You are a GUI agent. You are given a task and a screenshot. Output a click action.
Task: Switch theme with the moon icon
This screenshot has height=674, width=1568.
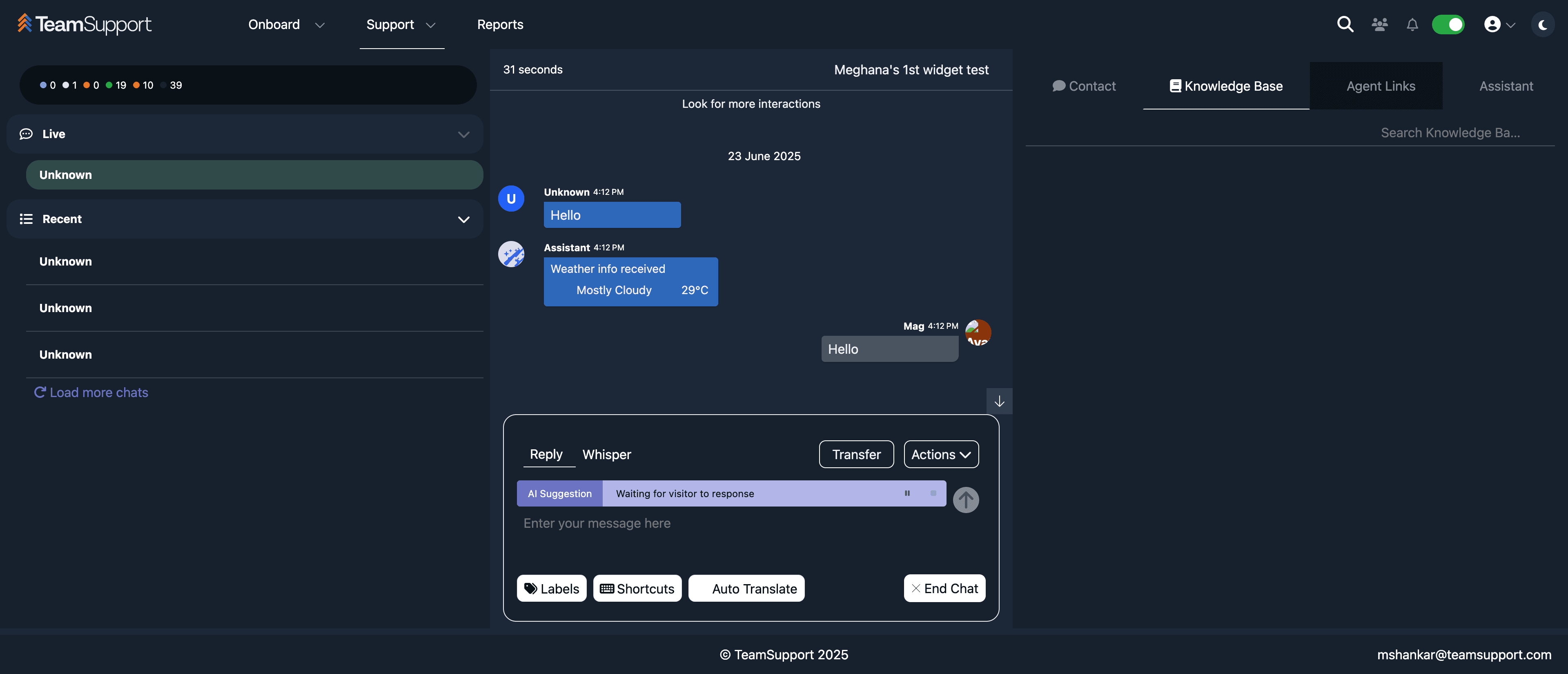(x=1542, y=25)
